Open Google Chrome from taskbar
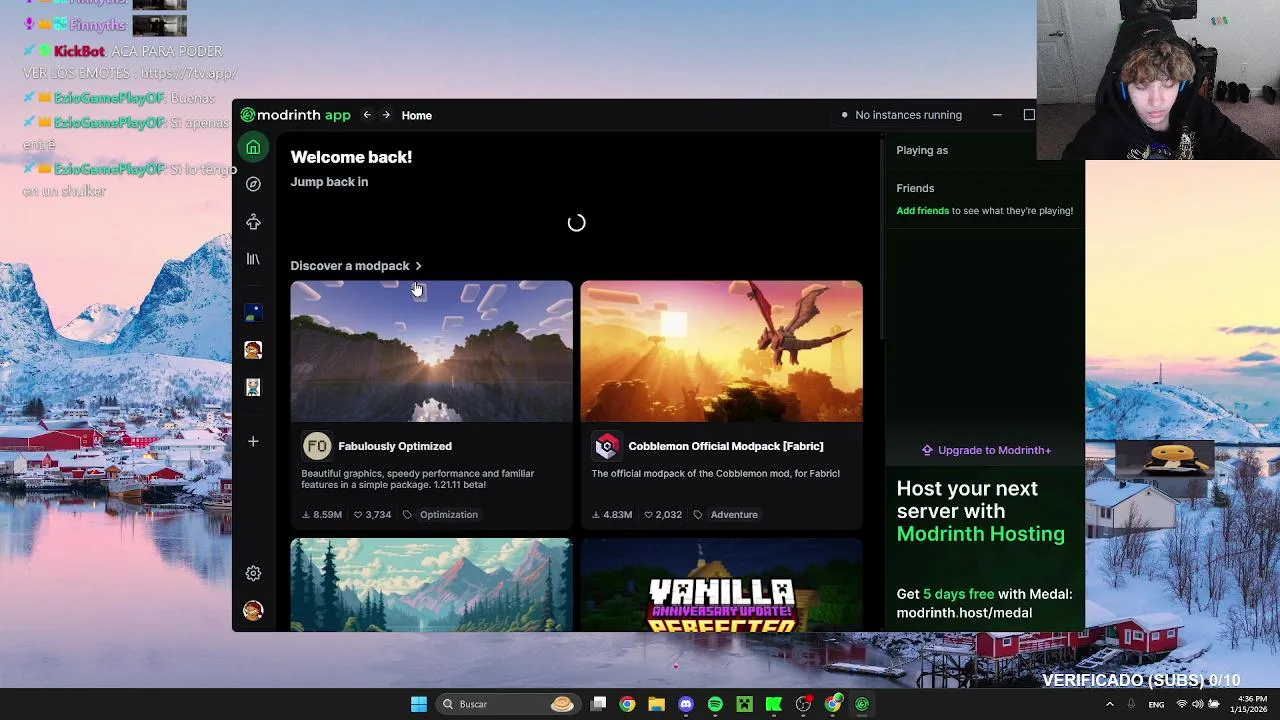Image resolution: width=1280 pixels, height=720 pixels. pos(627,704)
